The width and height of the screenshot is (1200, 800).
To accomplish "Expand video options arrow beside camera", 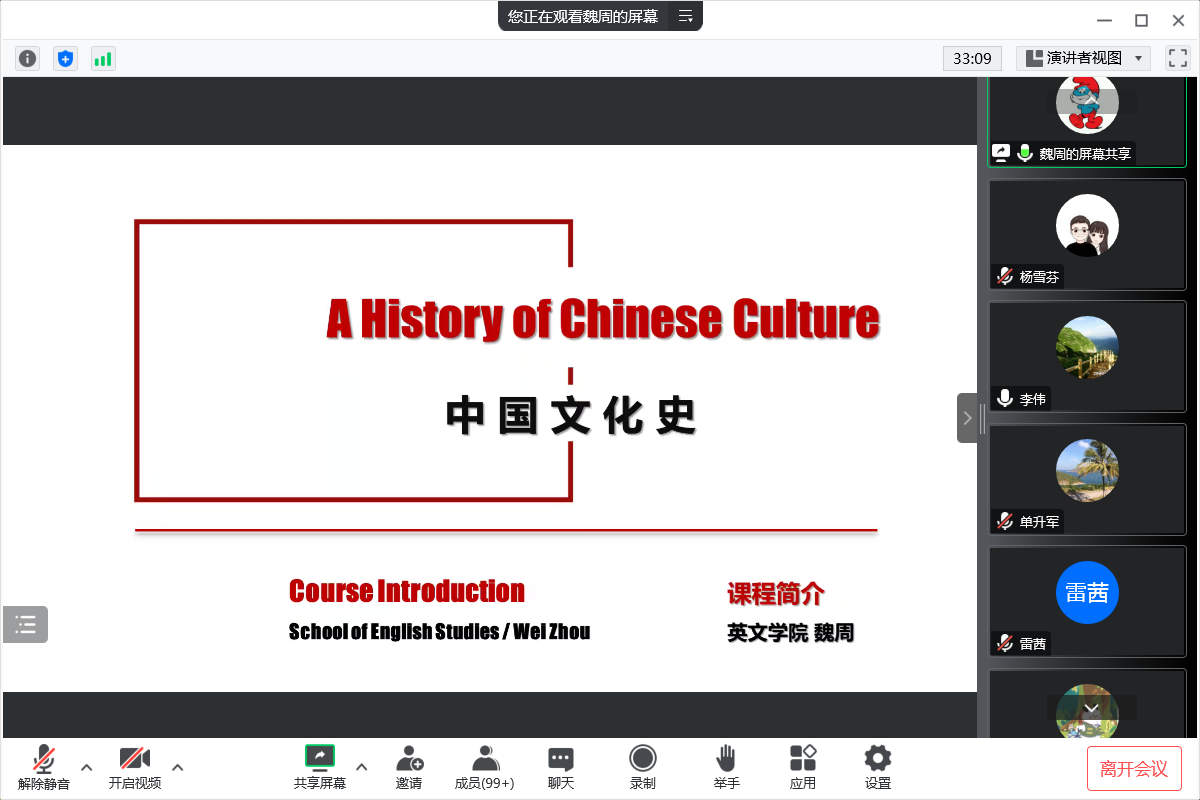I will [x=178, y=767].
